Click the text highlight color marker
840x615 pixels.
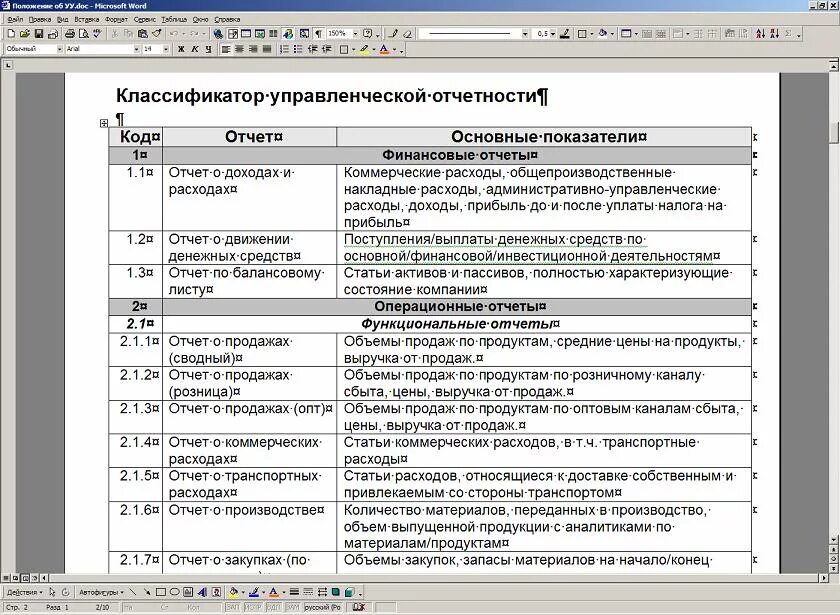click(364, 49)
